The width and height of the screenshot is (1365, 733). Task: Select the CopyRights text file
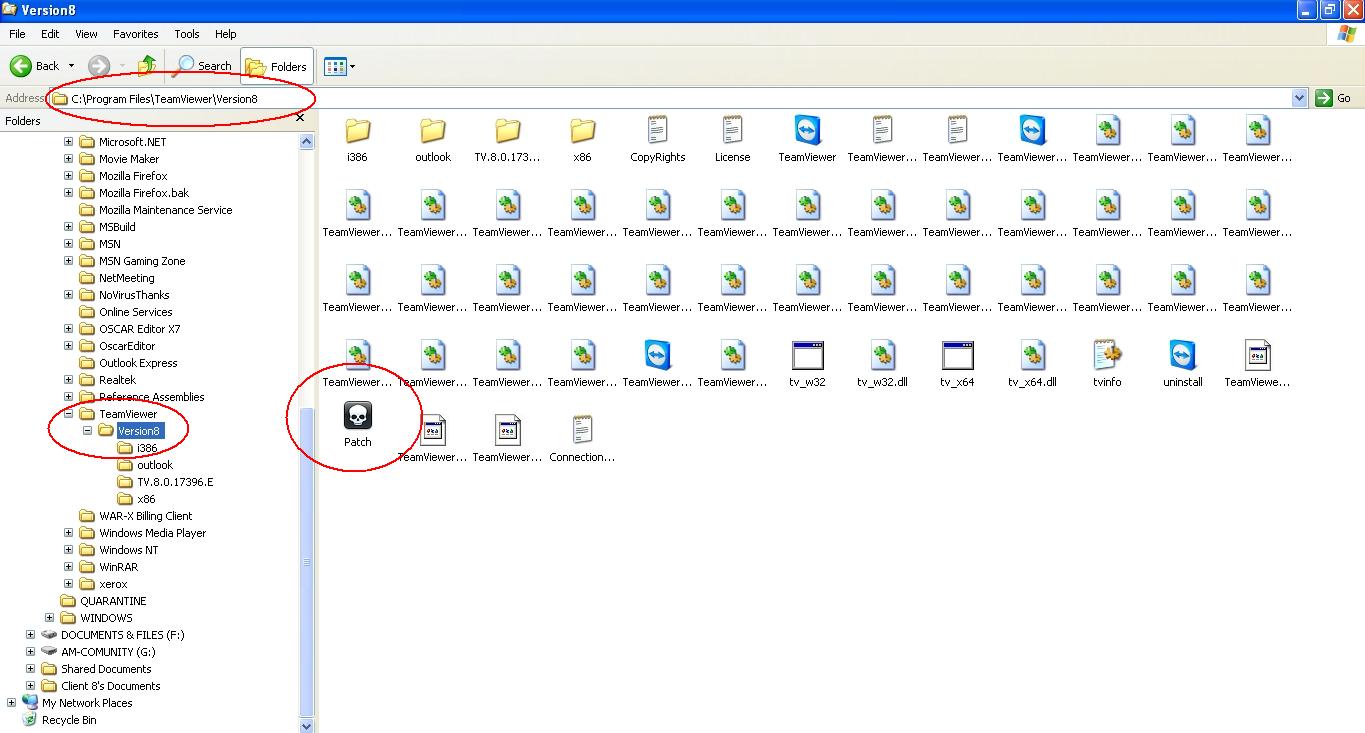click(x=657, y=130)
